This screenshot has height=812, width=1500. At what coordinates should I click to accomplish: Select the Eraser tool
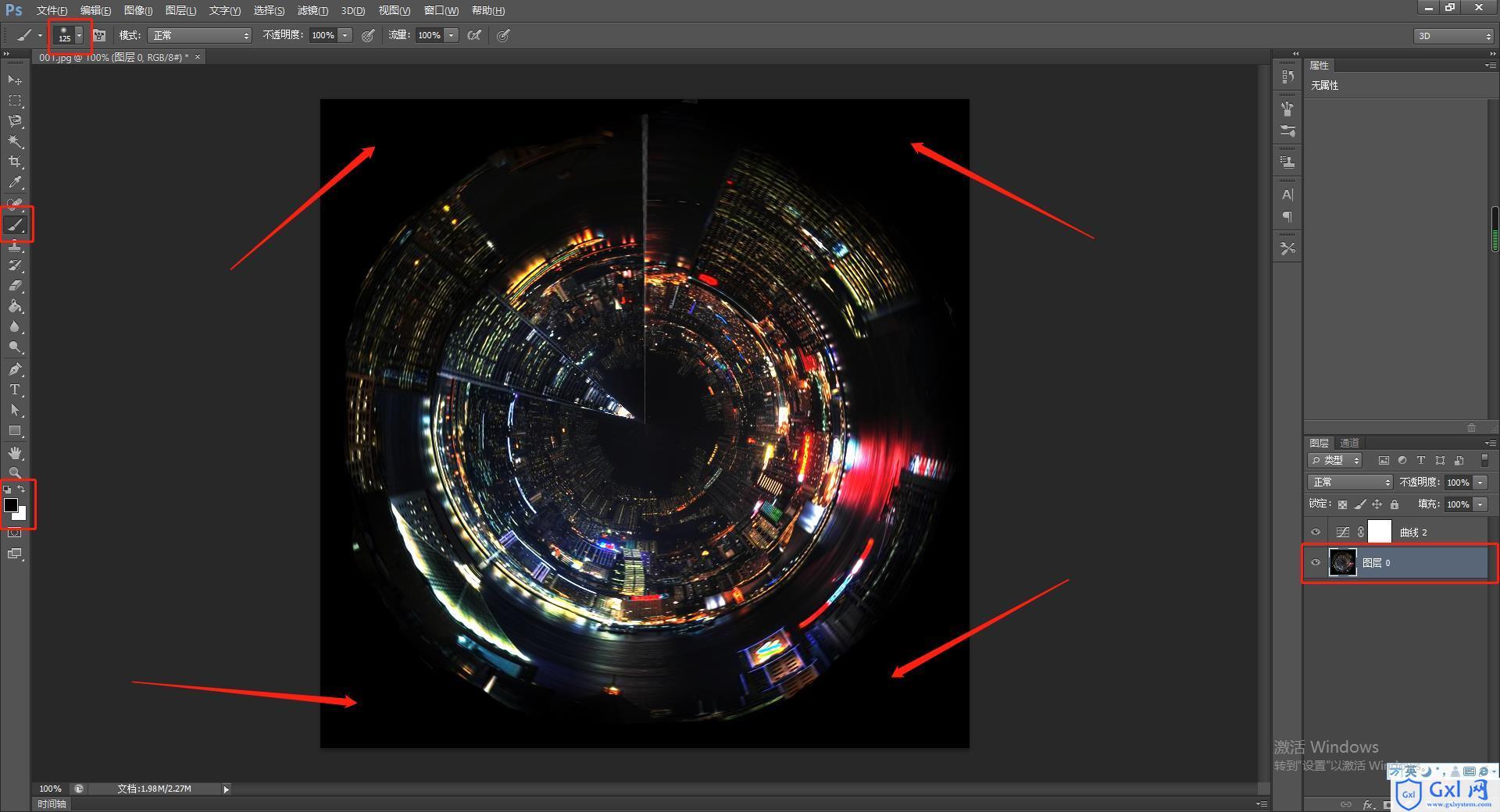[x=15, y=286]
